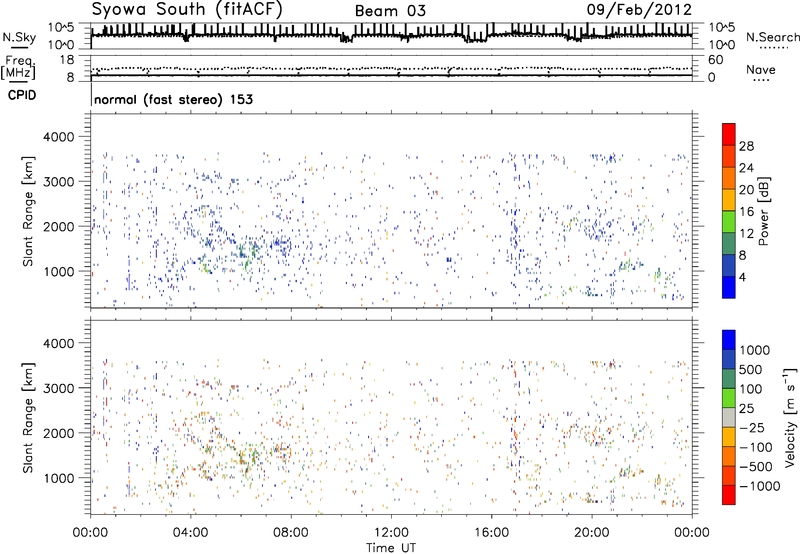Click 'normal (fast stereo) 153' text
This screenshot has height=554, width=800.
(x=173, y=99)
